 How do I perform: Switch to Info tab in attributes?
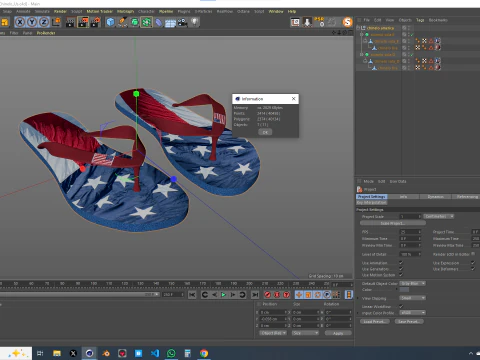pos(403,197)
